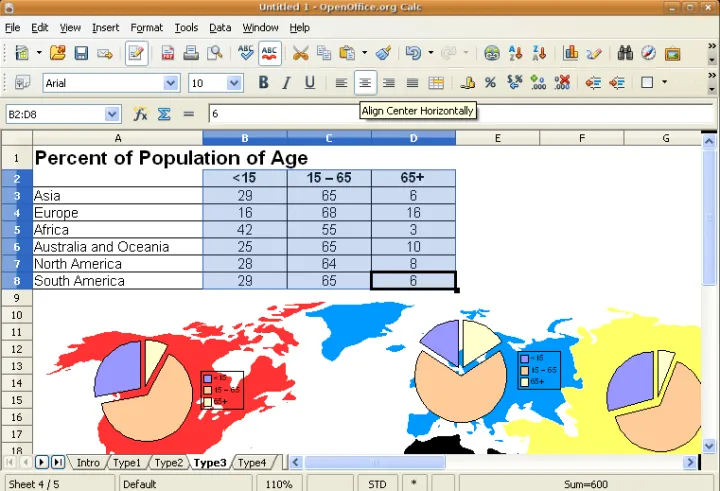Expand the font size dropdown
This screenshot has height=491, width=720.
pyautogui.click(x=235, y=84)
